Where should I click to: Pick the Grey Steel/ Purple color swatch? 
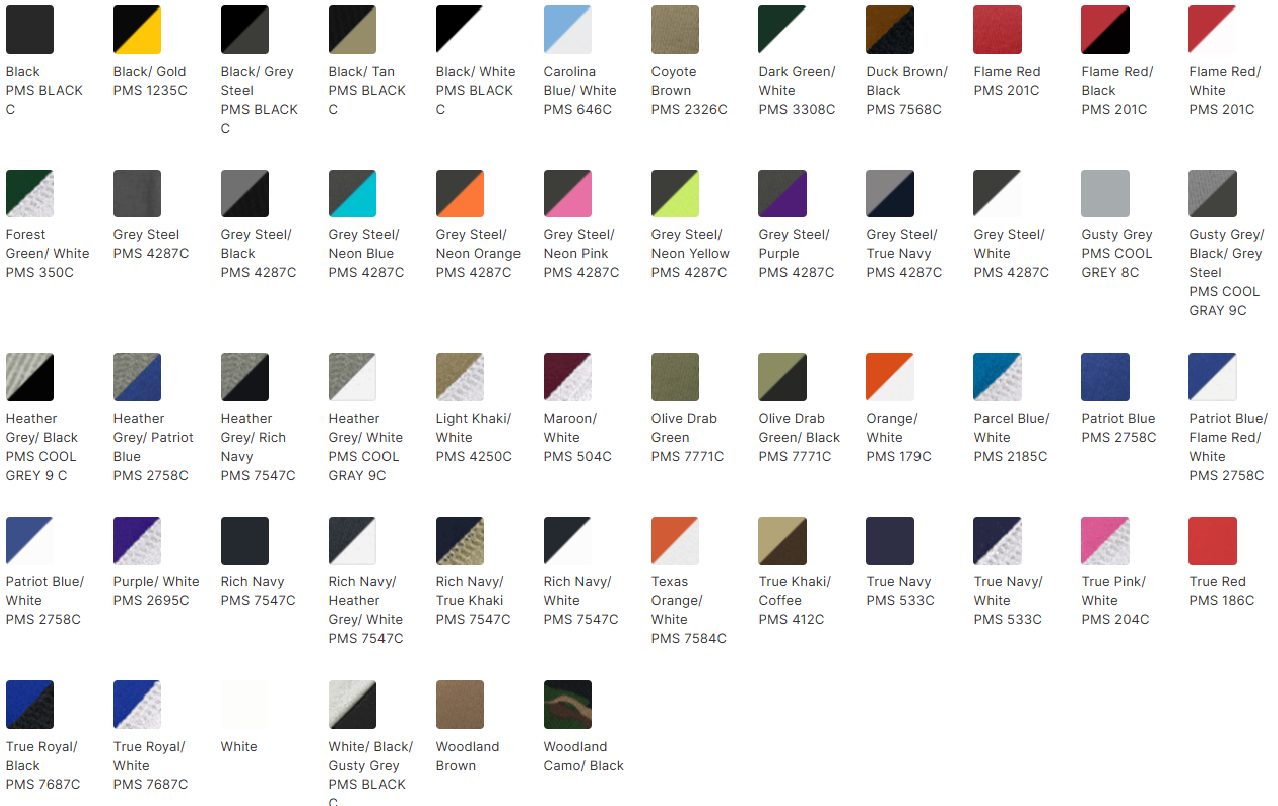point(781,193)
